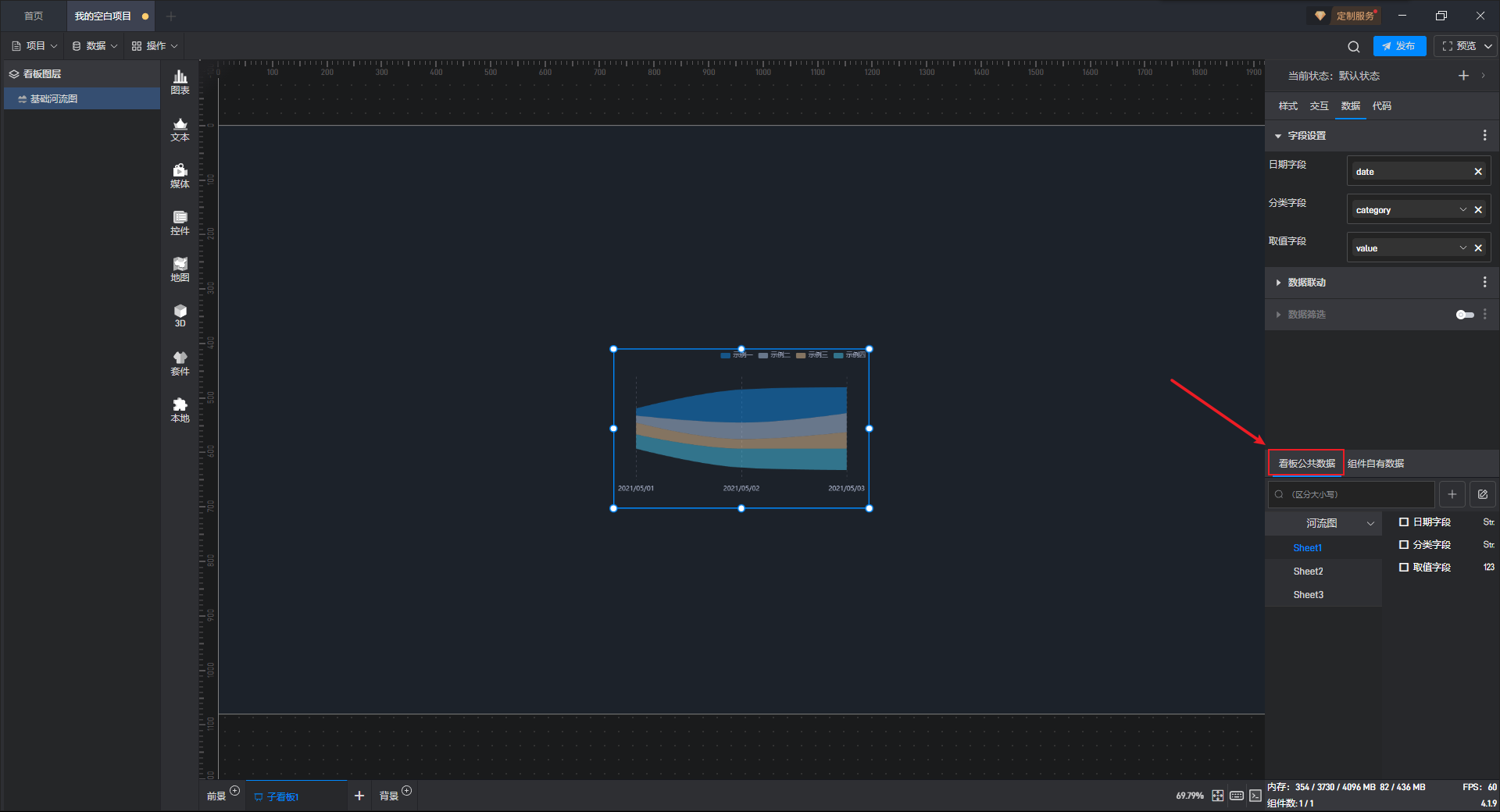The width and height of the screenshot is (1500, 812).
Task: Add a new state with plus icon
Action: 1463,76
